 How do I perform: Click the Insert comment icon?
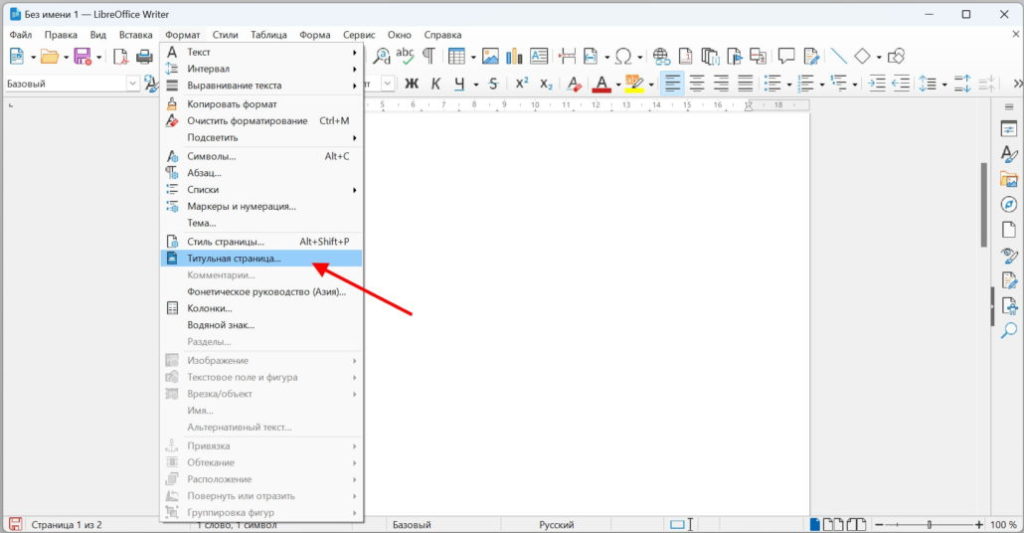coord(786,56)
